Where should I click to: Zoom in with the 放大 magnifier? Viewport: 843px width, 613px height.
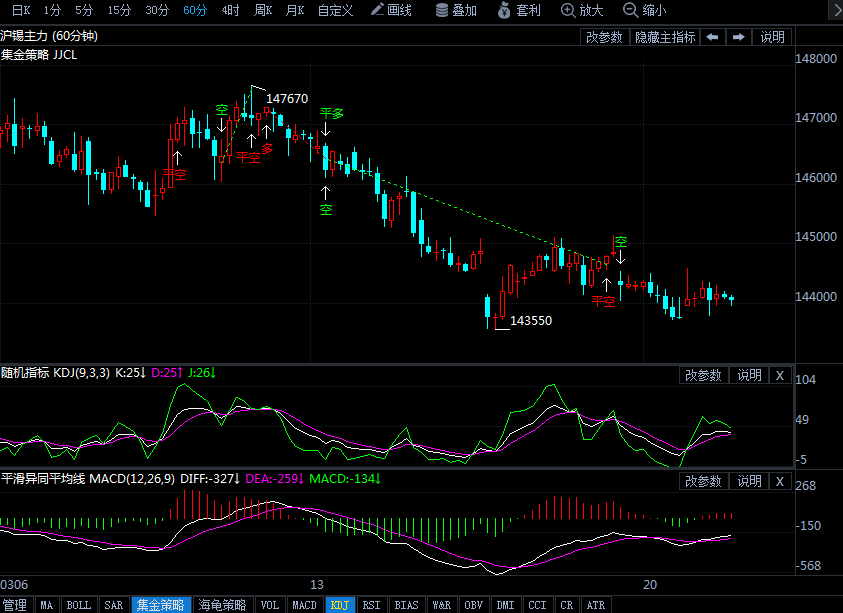pyautogui.click(x=582, y=10)
